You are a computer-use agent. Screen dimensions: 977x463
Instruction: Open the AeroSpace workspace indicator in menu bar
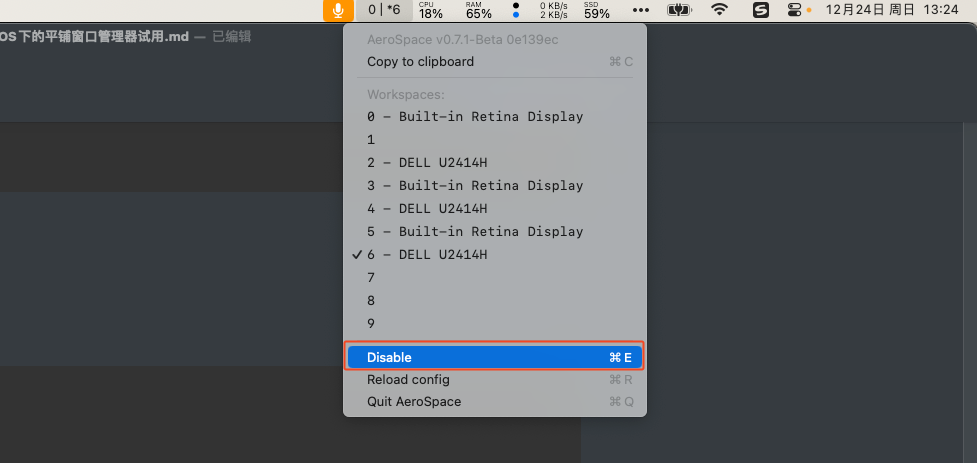coord(384,10)
